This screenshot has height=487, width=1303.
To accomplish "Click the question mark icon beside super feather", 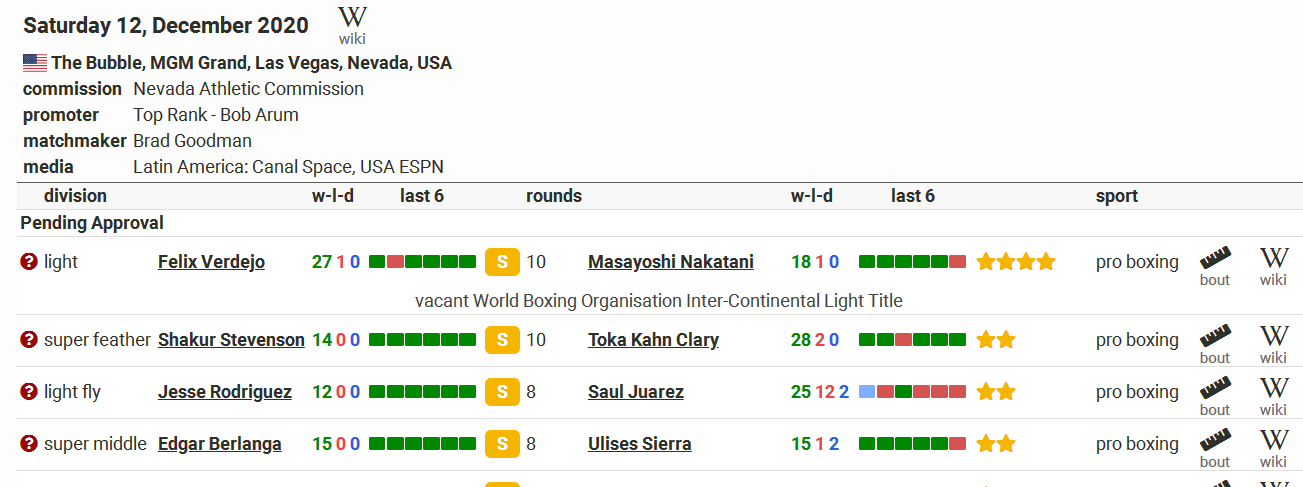I will pyautogui.click(x=29, y=340).
